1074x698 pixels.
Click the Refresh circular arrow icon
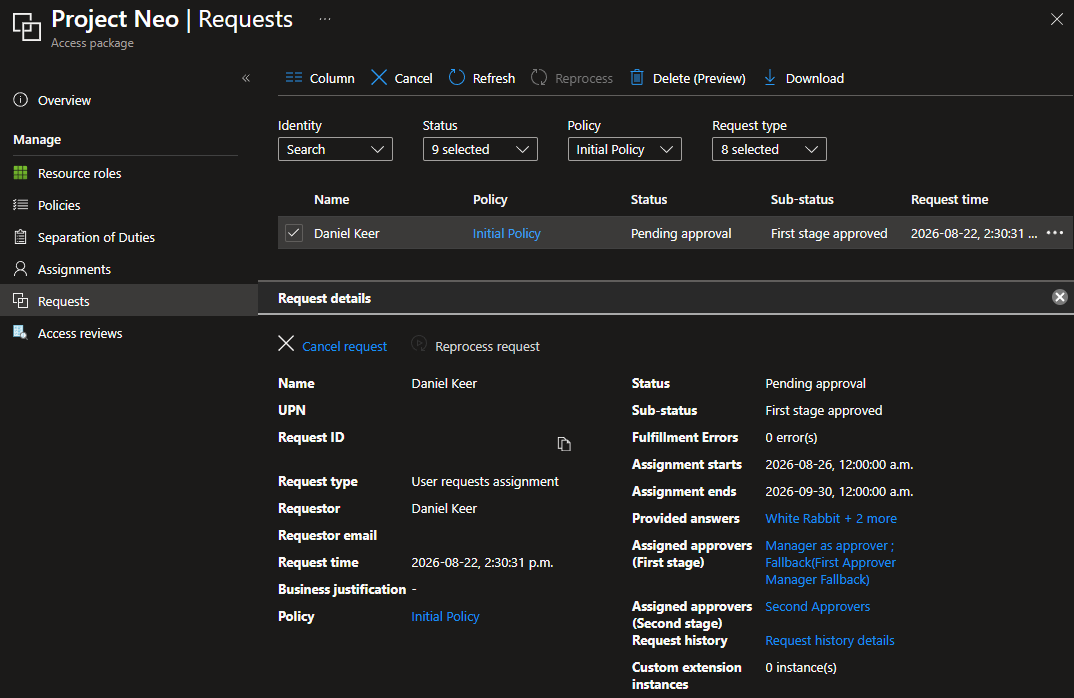tap(457, 77)
